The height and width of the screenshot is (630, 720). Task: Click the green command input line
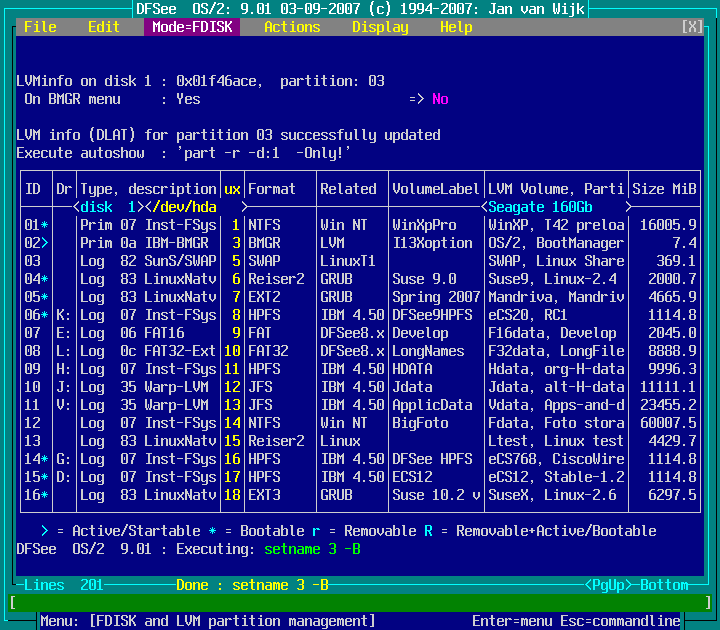tap(360, 603)
